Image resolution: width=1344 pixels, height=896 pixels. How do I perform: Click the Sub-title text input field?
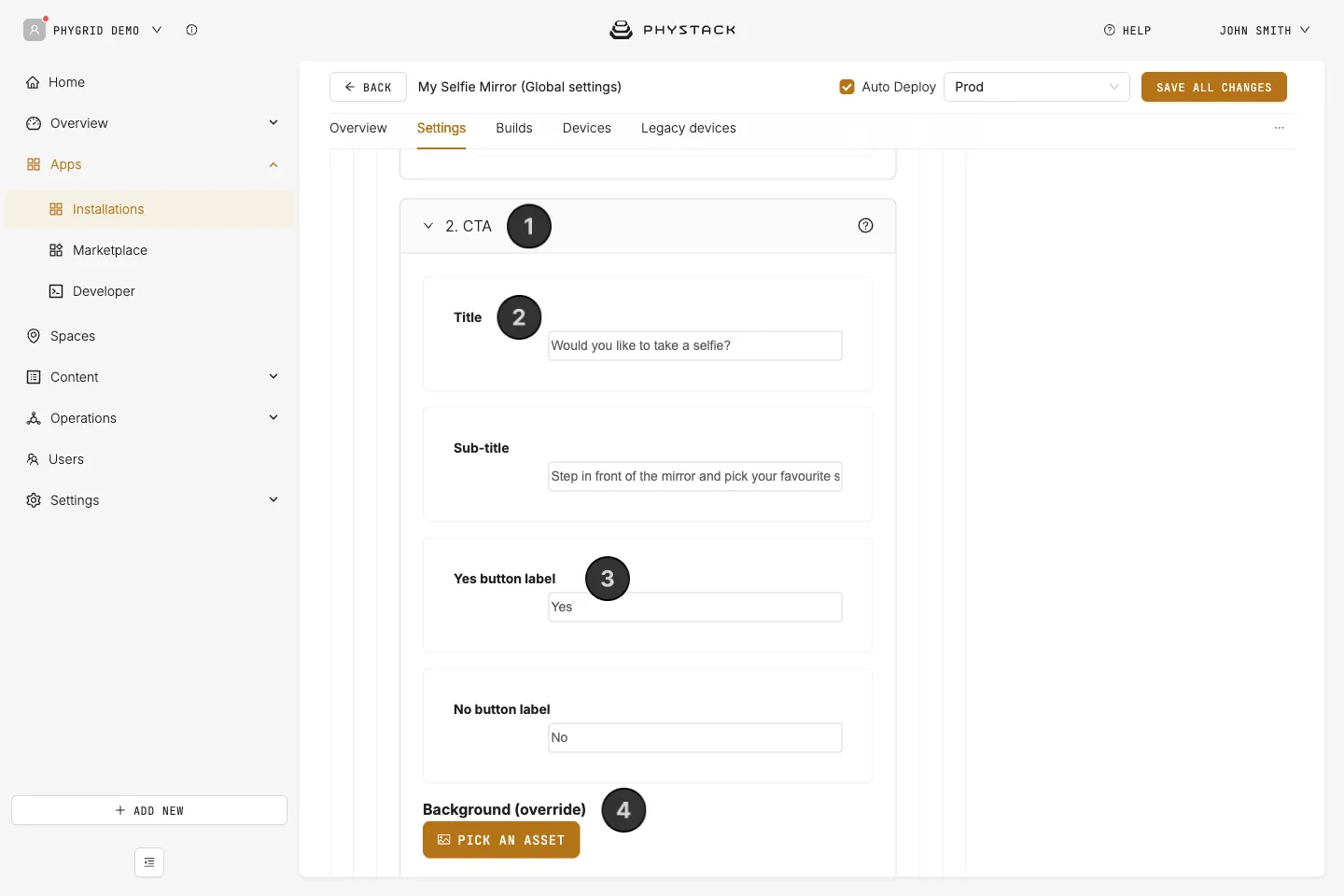tap(695, 476)
